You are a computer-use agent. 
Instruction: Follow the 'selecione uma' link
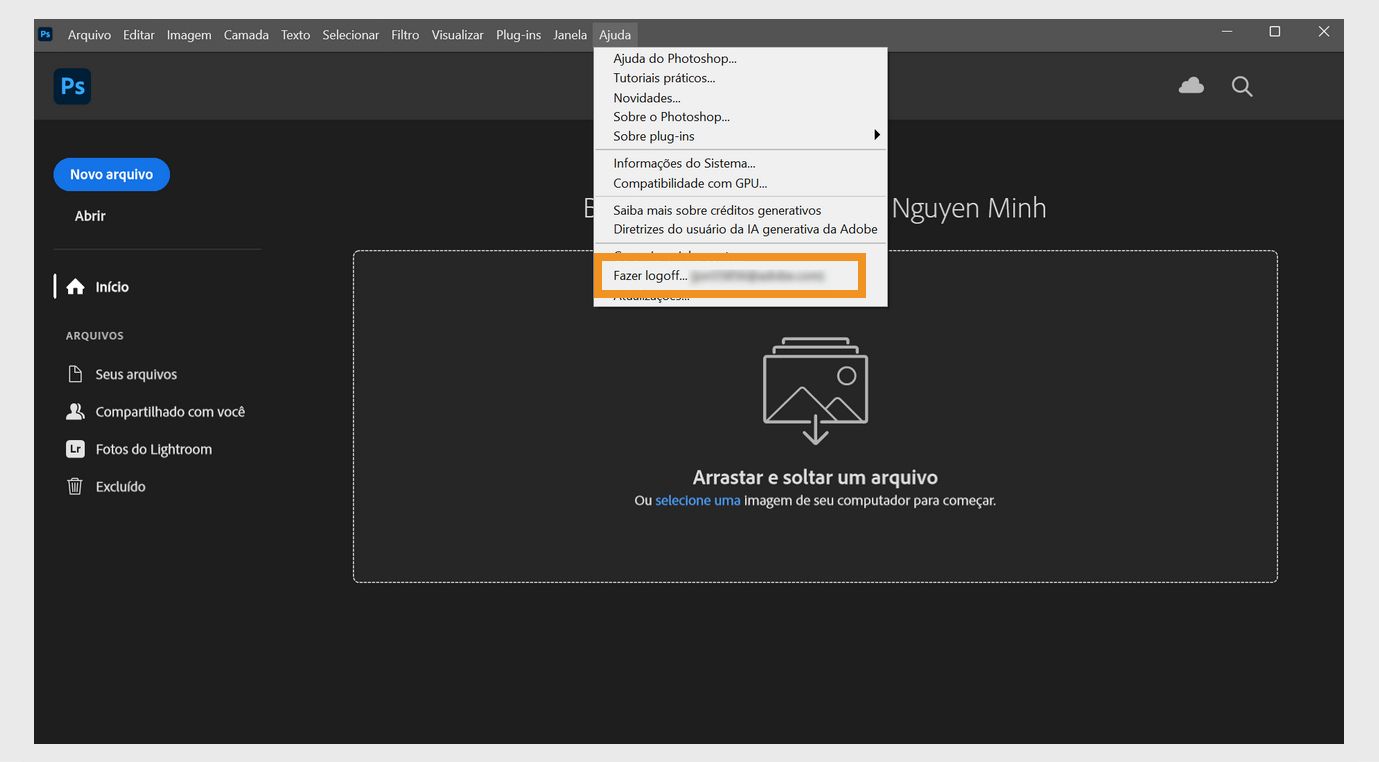pyautogui.click(x=698, y=500)
